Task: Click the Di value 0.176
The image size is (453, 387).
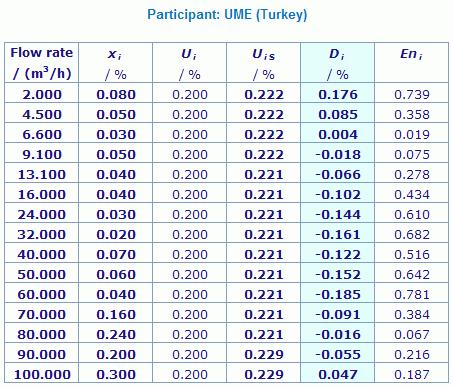Action: [338, 95]
